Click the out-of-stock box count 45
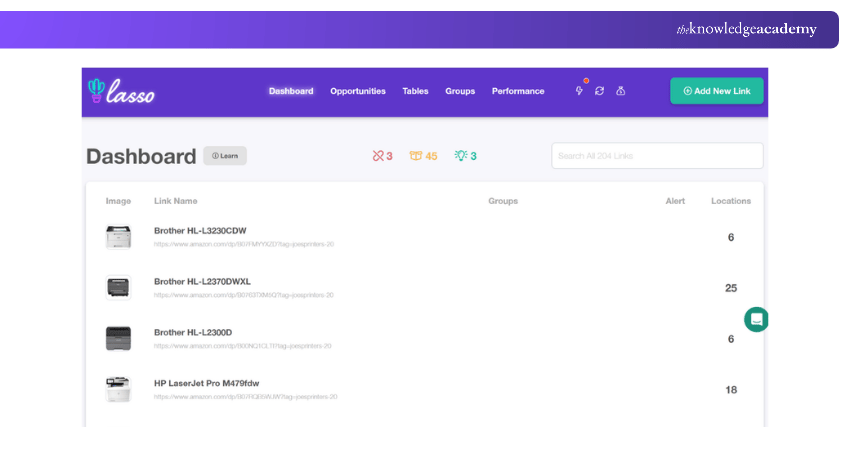Viewport: 850px width, 450px height. [x=423, y=156]
